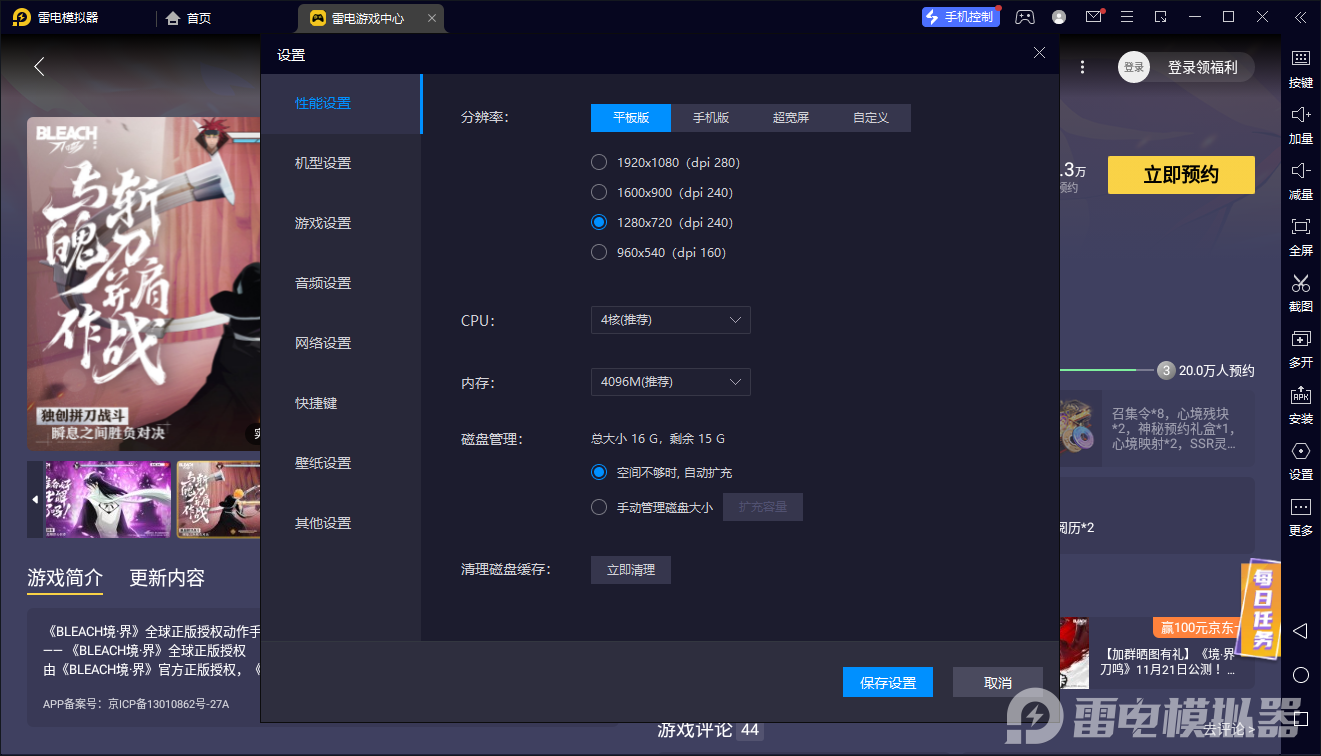This screenshot has height=756, width=1321.
Task: Enable 空间不够时自动扩充 option
Action: click(x=599, y=472)
